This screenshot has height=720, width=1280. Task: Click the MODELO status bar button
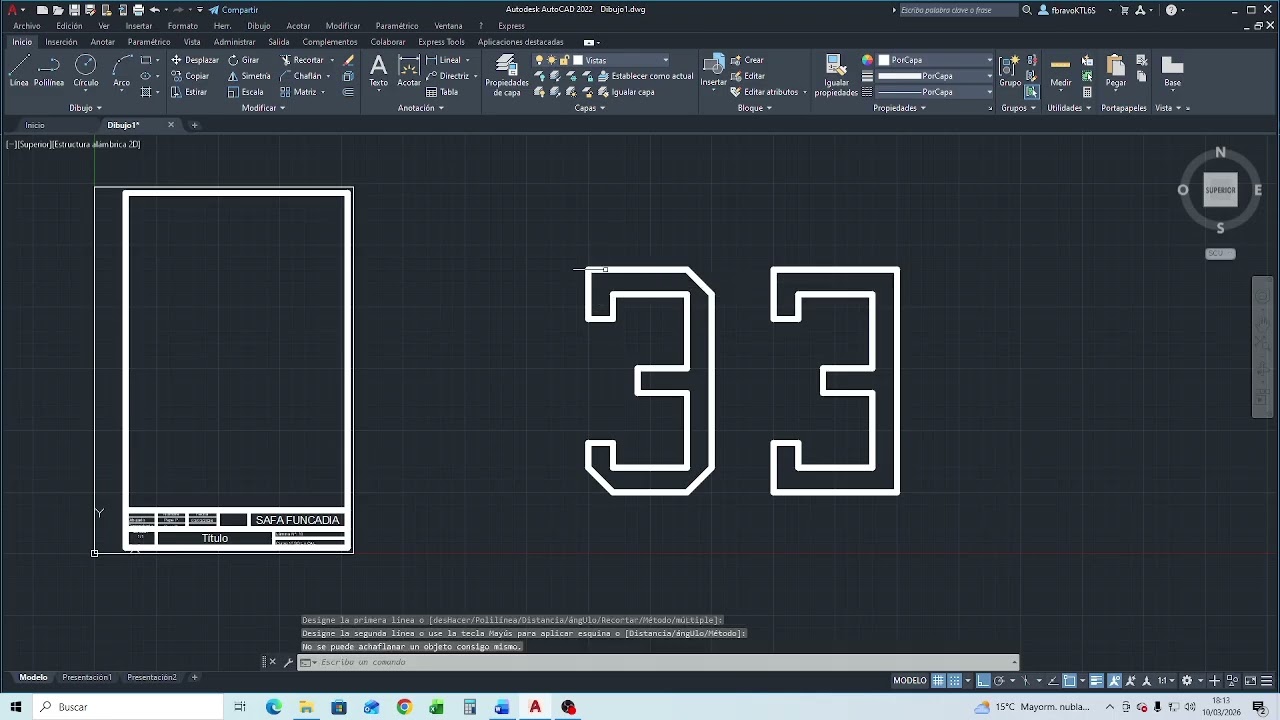pos(909,681)
